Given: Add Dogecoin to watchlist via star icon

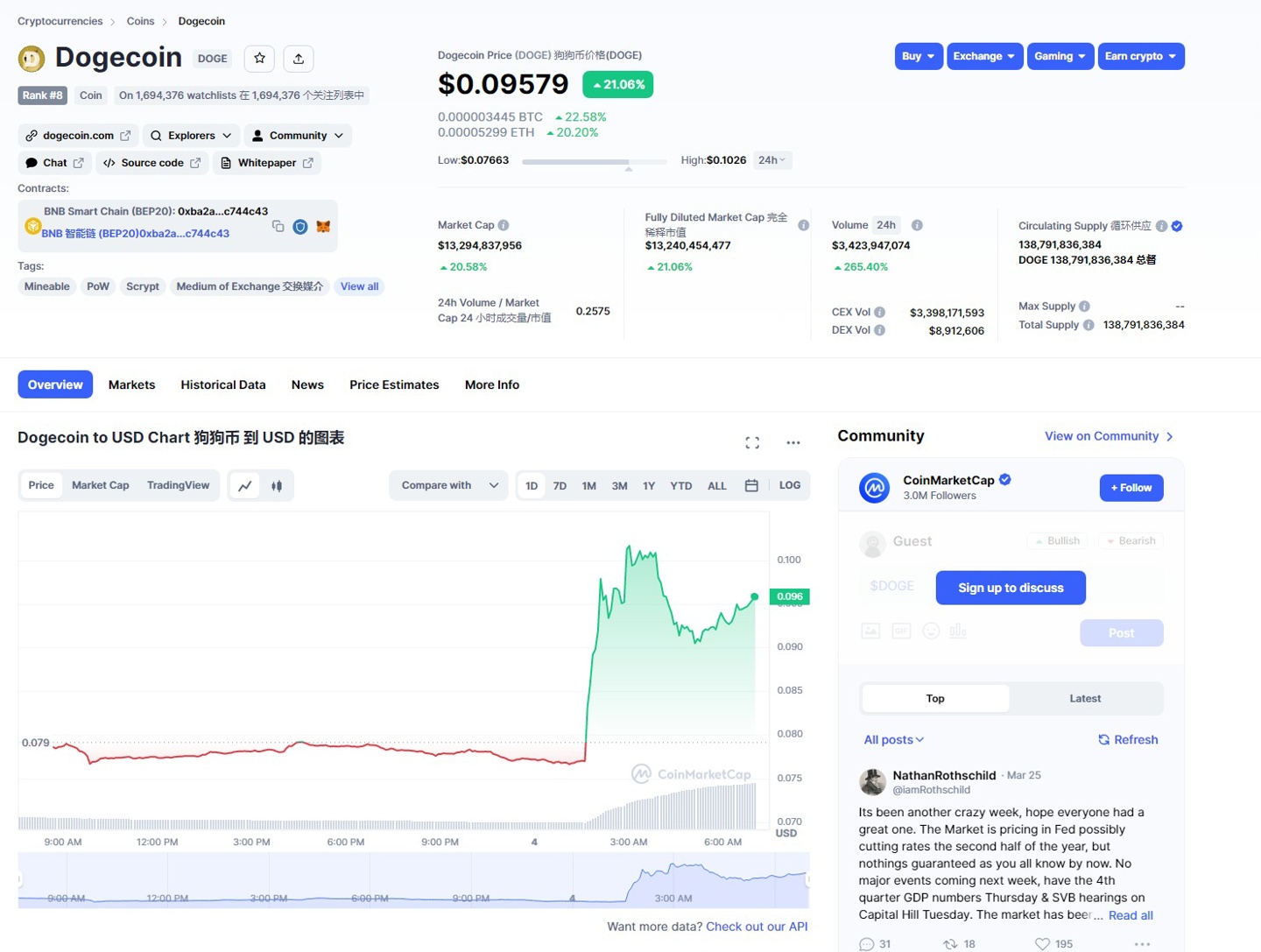Looking at the screenshot, I should [x=259, y=58].
